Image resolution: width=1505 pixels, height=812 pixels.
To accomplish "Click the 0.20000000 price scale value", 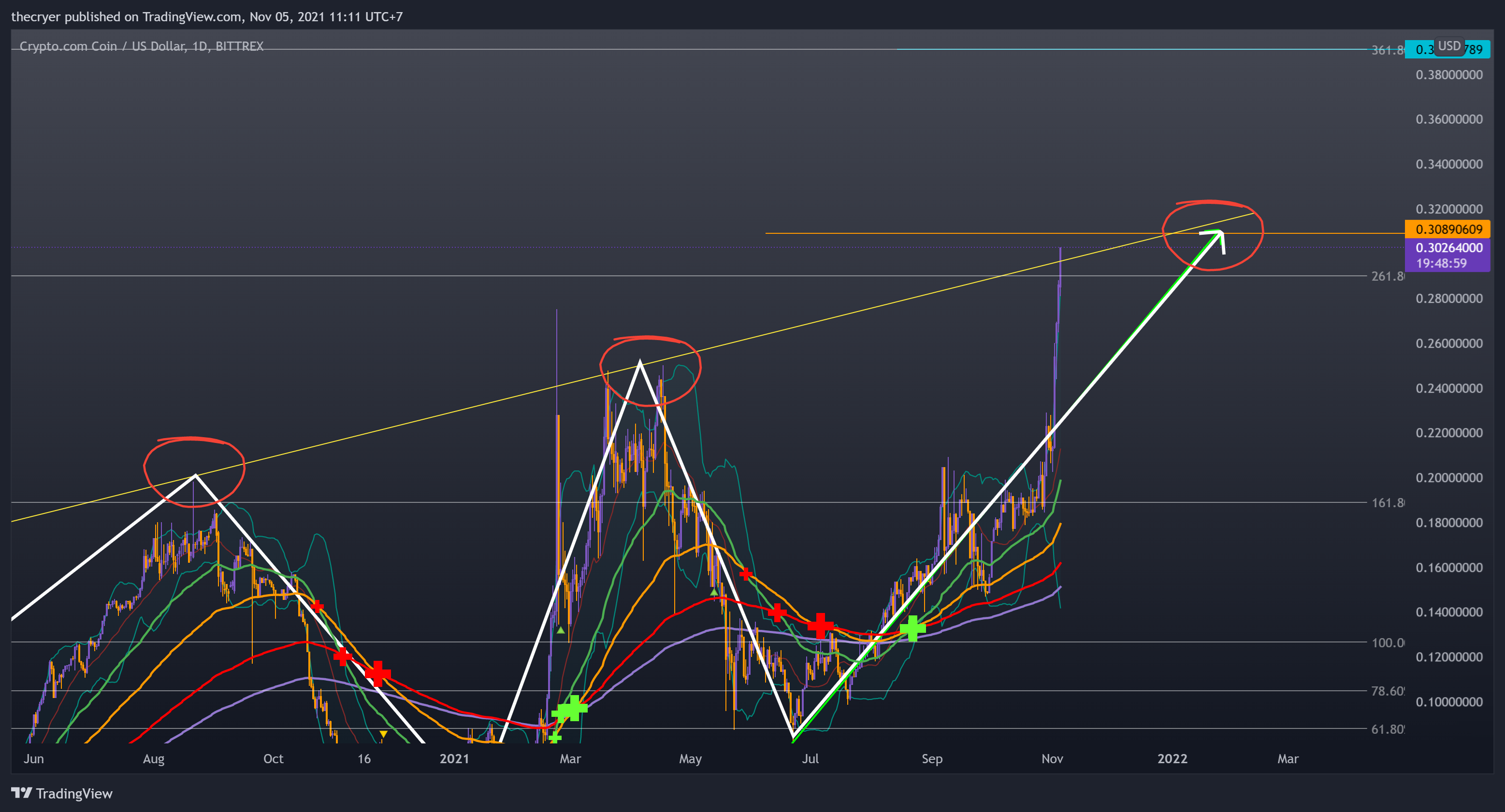I will (1449, 478).
